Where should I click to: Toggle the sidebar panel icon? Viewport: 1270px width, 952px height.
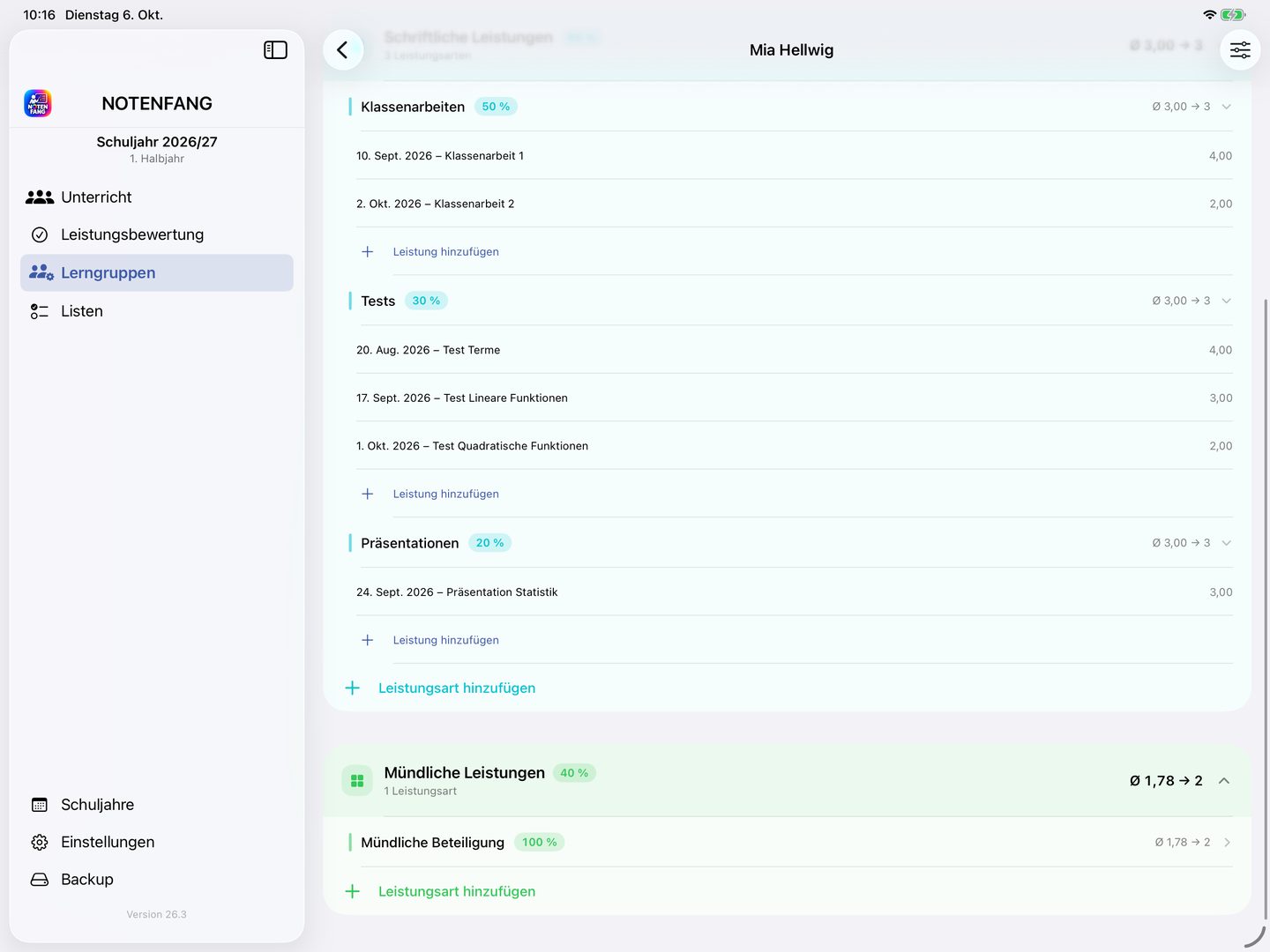coord(275,50)
